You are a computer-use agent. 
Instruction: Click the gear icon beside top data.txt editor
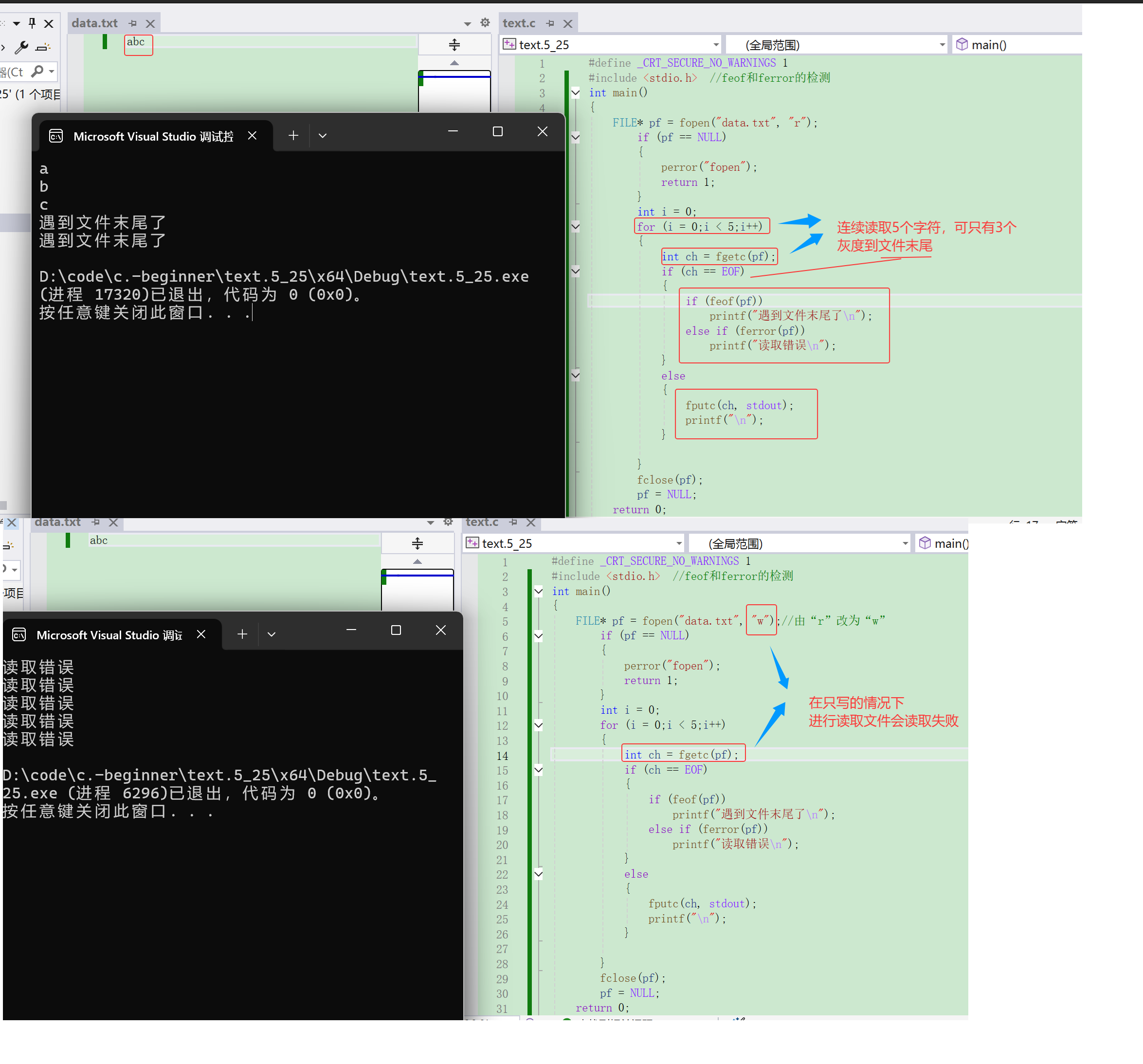[485, 23]
